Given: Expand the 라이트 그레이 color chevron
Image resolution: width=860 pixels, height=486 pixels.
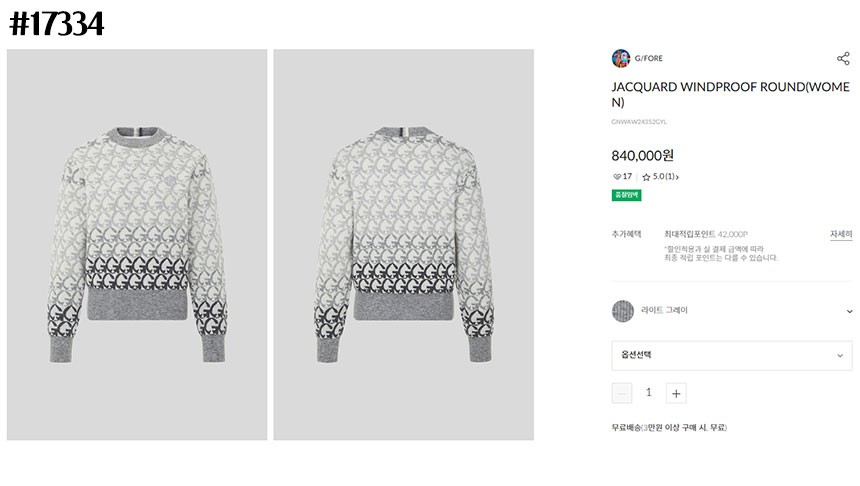Looking at the screenshot, I should [849, 311].
